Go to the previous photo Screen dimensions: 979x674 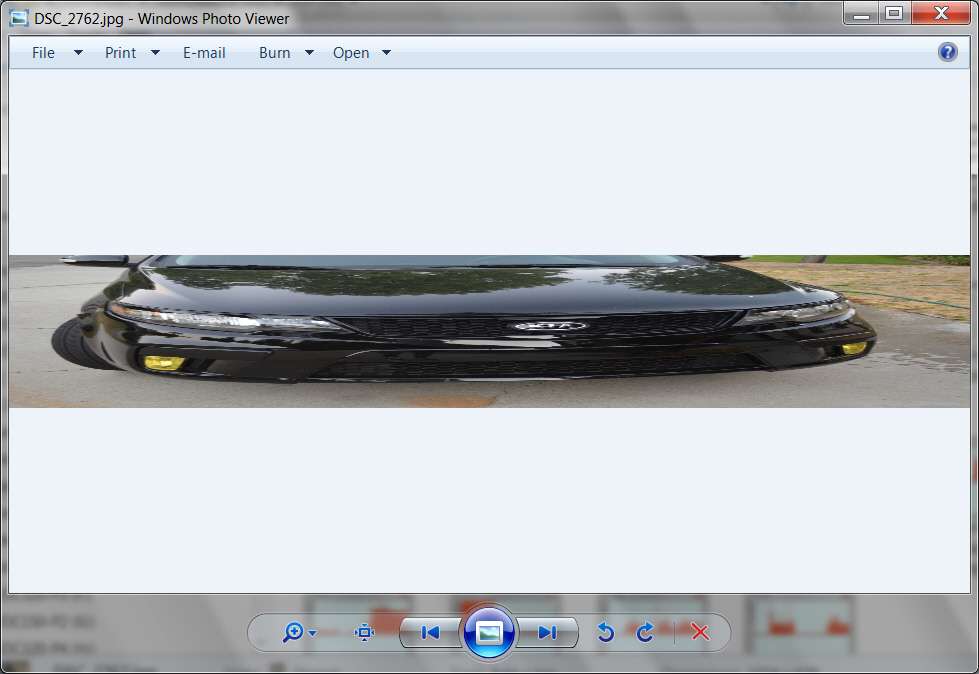[431, 633]
